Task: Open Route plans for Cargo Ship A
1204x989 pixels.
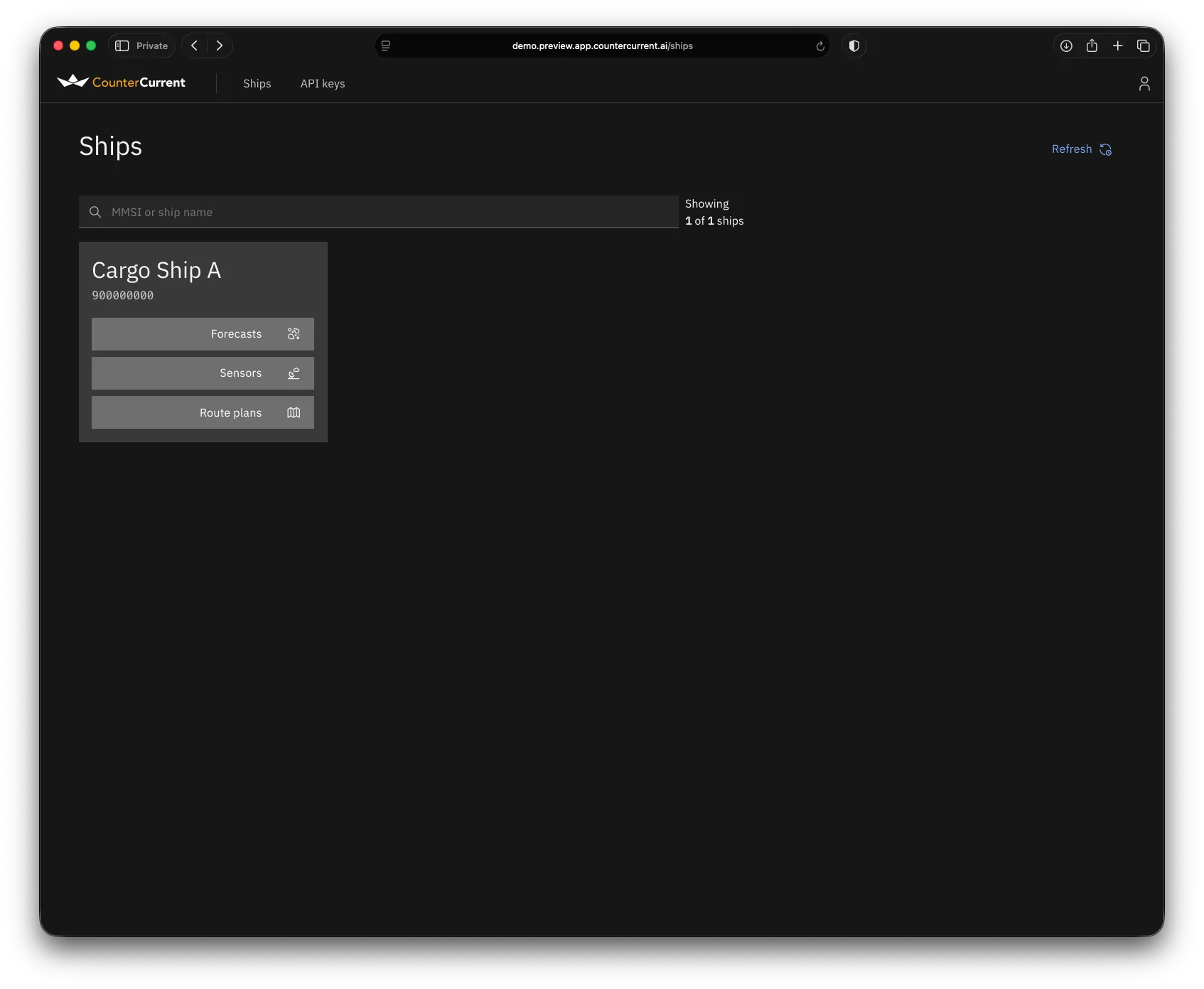Action: tap(203, 412)
